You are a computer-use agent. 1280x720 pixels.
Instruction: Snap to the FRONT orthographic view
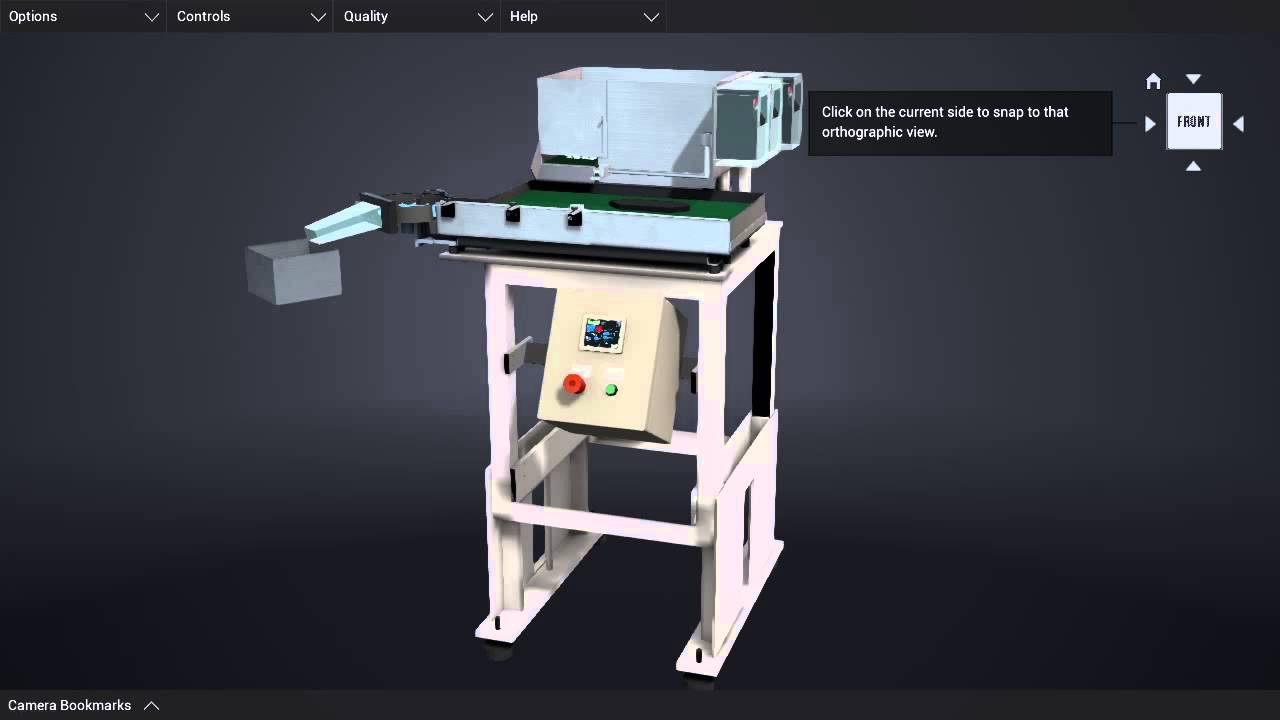coord(1194,122)
